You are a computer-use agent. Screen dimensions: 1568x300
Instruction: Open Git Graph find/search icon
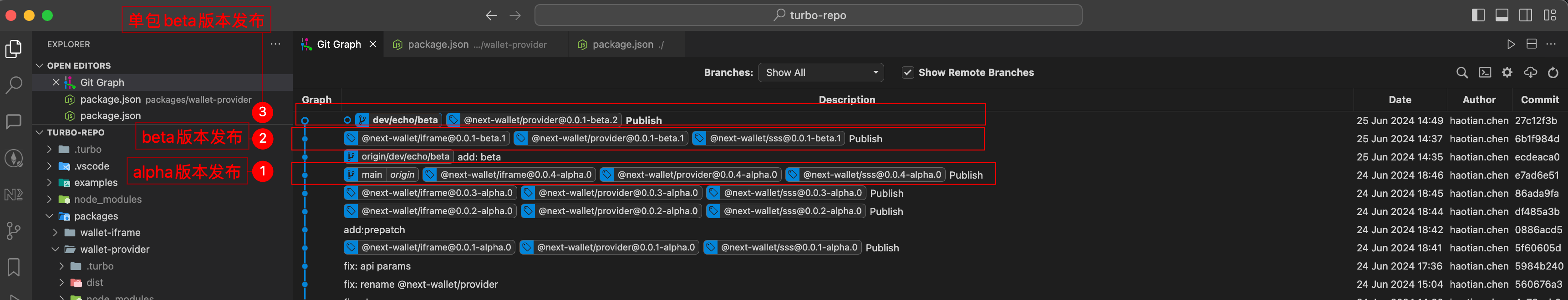(x=1461, y=73)
